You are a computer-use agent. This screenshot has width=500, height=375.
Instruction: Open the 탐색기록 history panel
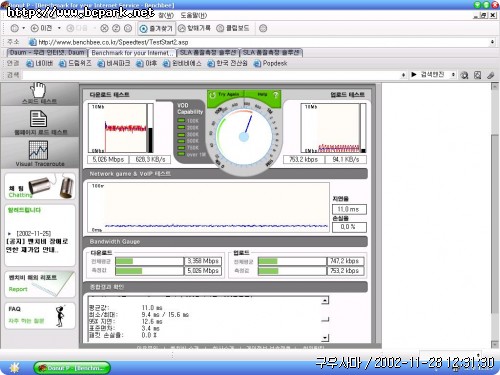pos(194,28)
